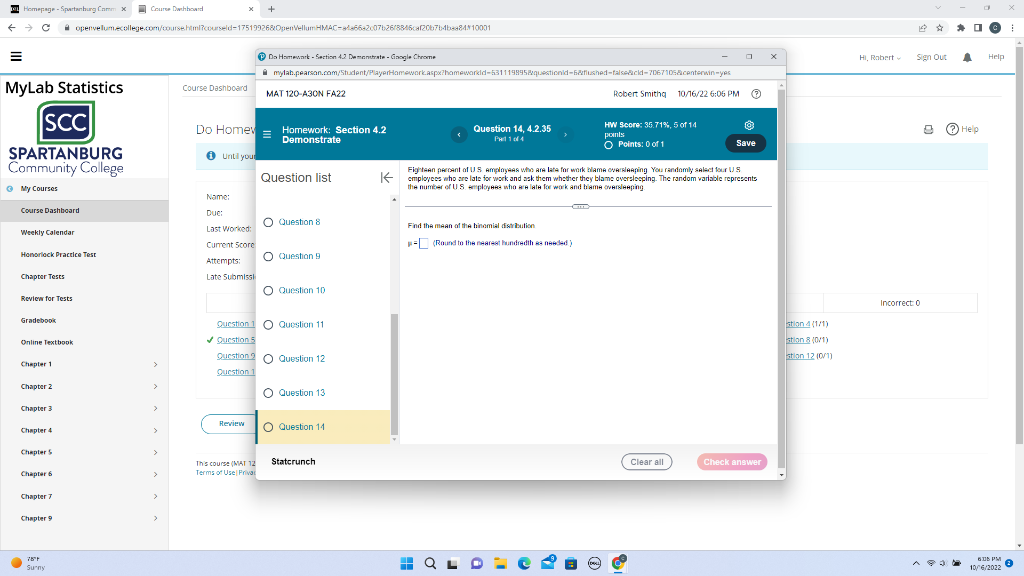
Task: Open Microsoft Store from taskbar
Action: coord(571,563)
